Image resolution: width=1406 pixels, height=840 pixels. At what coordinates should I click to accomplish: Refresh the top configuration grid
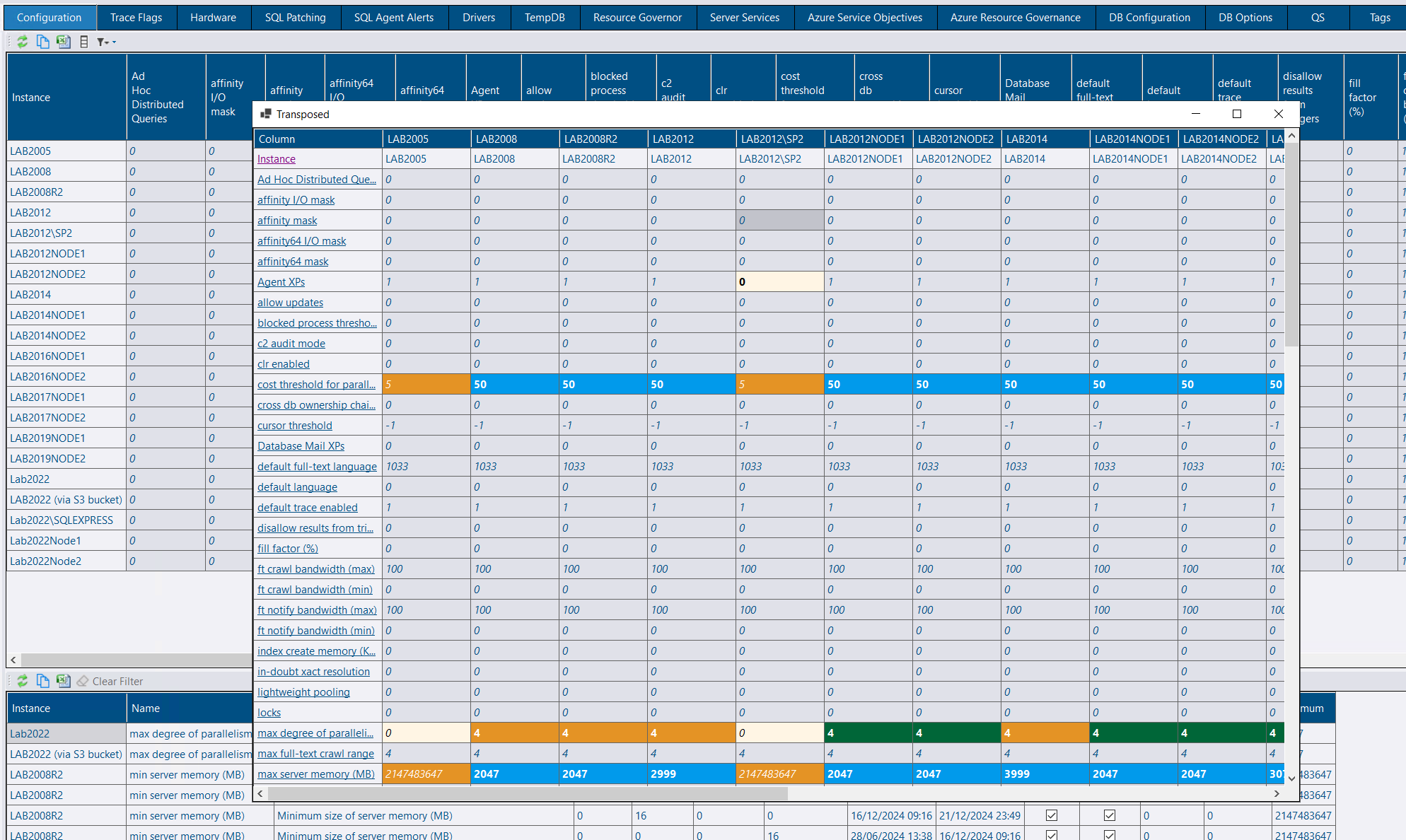[23, 42]
